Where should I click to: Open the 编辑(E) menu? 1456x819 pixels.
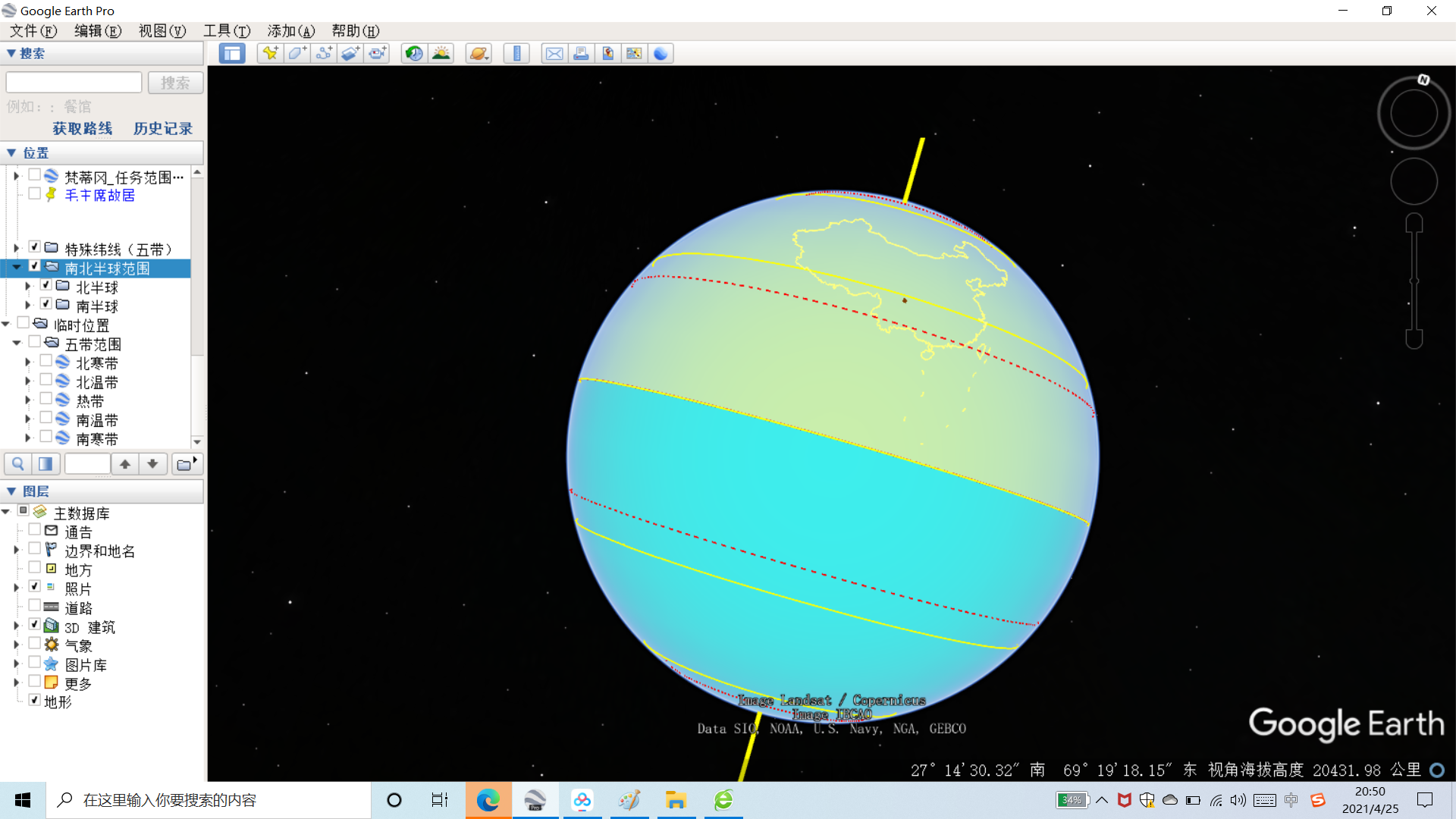(98, 31)
